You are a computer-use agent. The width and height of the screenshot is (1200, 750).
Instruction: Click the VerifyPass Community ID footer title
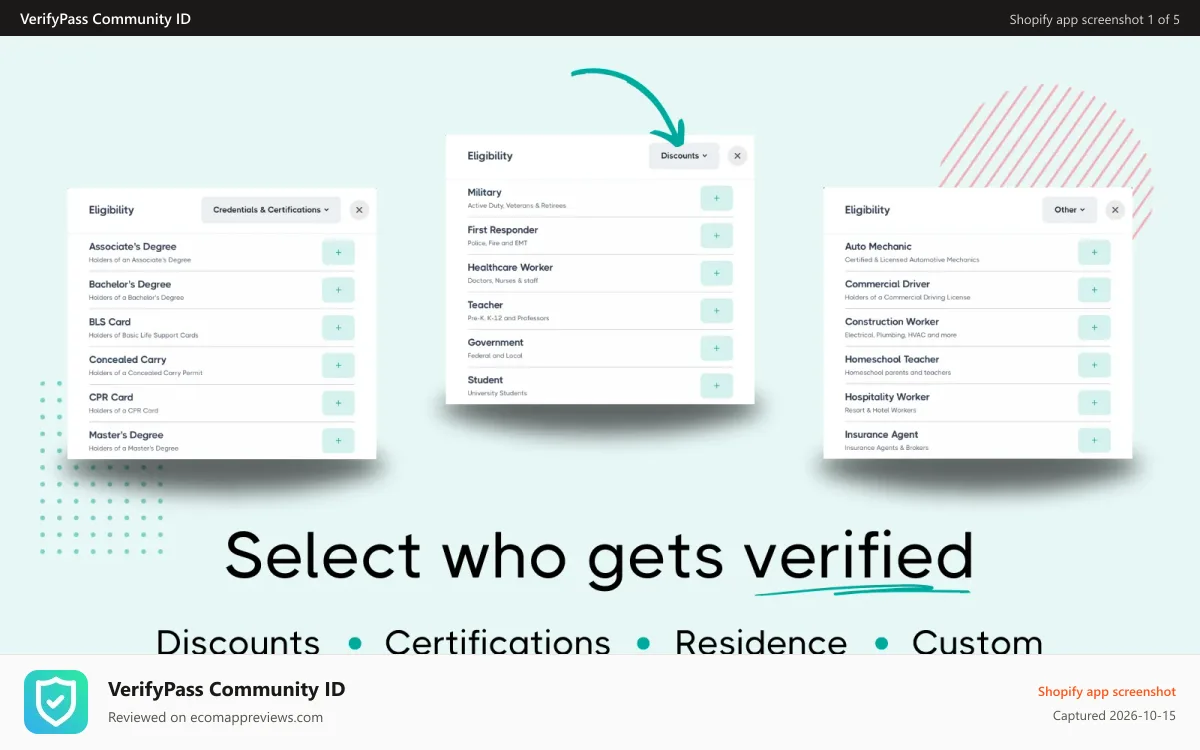click(x=226, y=689)
